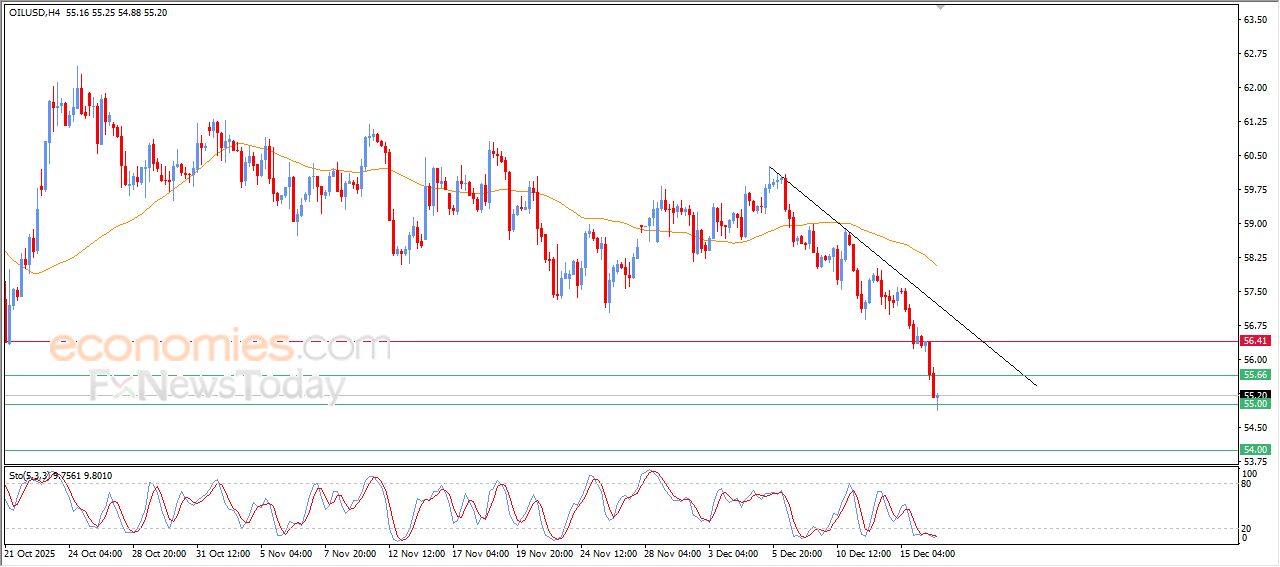Click the 21 Oct 2025 date label
Image resolution: width=1280 pixels, height=567 pixels.
[x=30, y=552]
